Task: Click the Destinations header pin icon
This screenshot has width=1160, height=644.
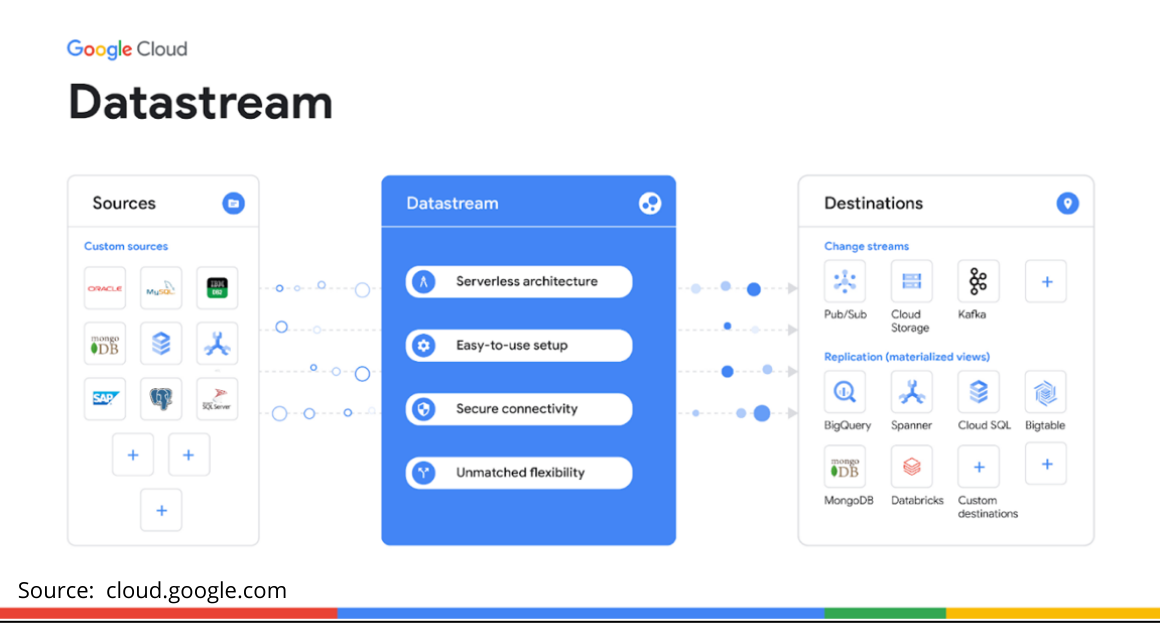Action: click(x=1067, y=203)
